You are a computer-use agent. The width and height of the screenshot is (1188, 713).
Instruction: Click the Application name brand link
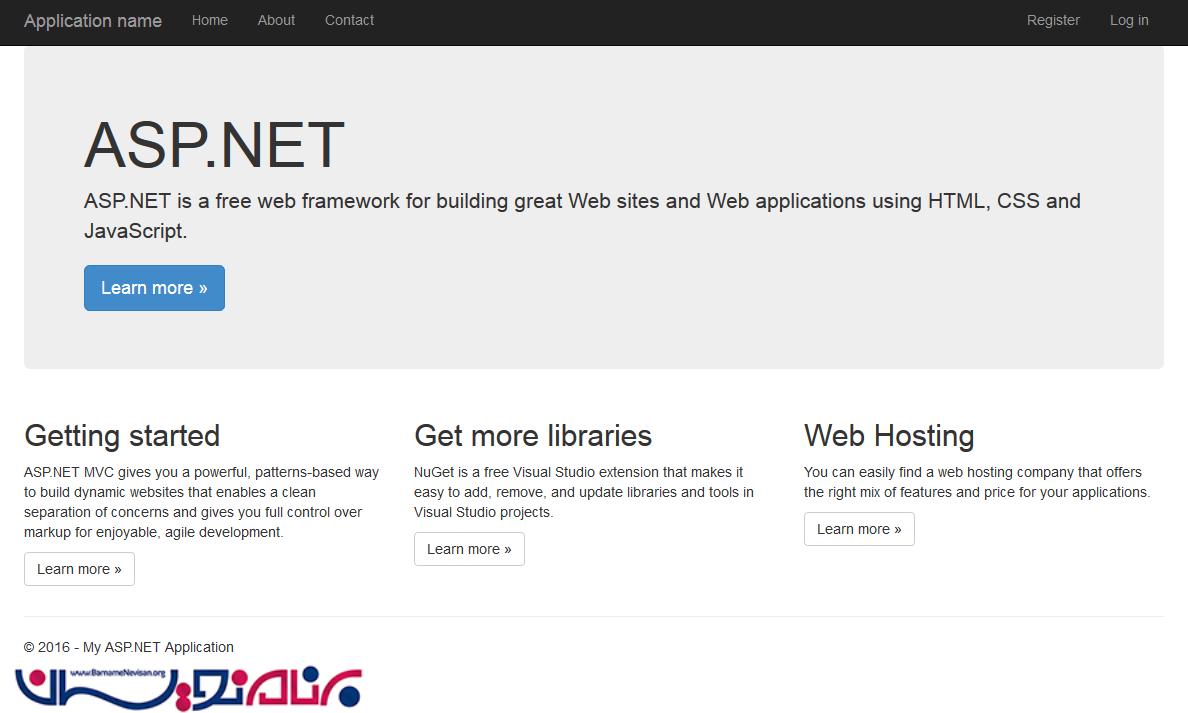pos(93,21)
